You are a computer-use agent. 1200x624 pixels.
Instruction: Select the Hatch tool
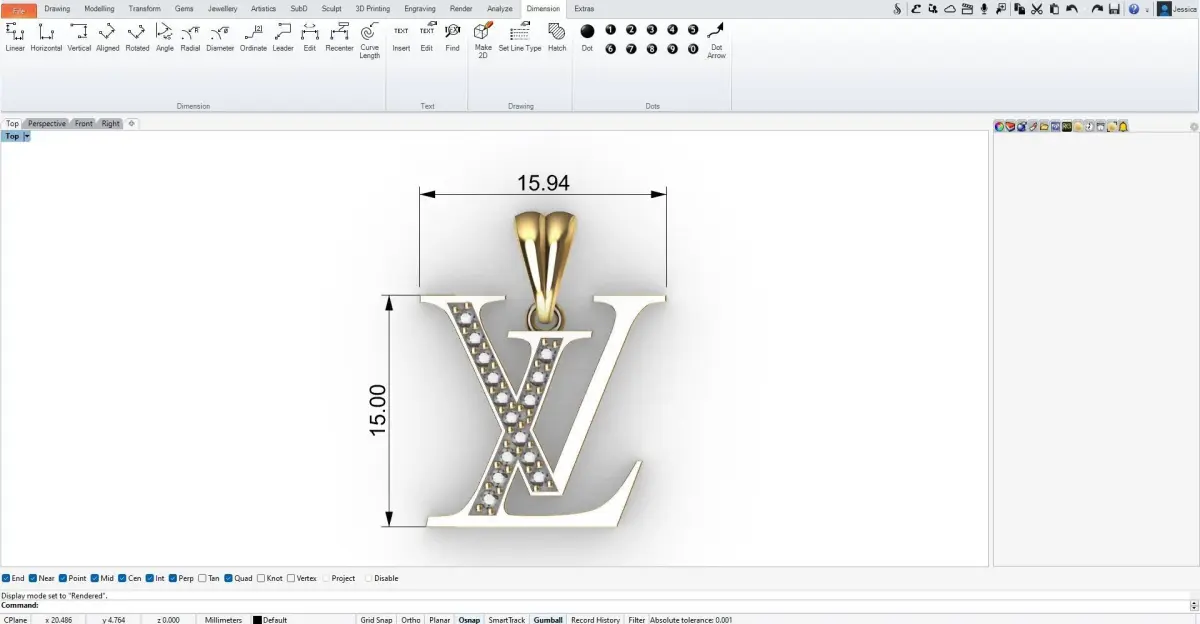point(557,37)
